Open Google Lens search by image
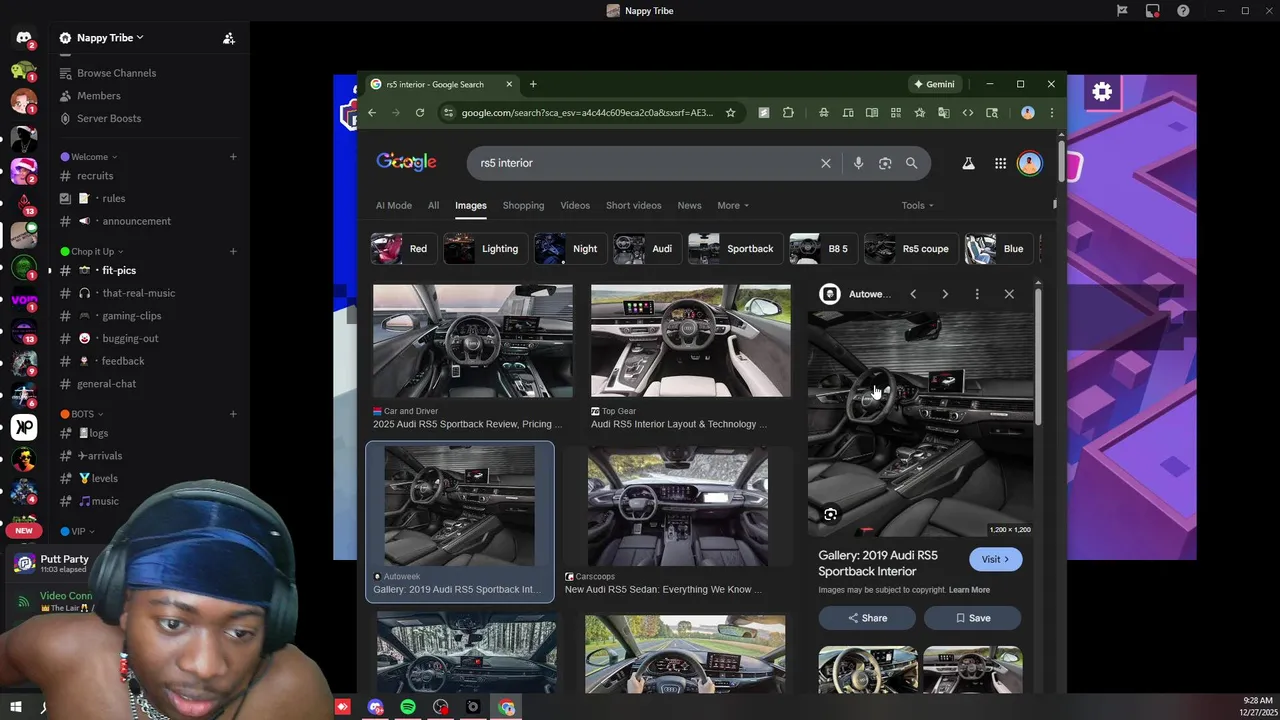 [885, 163]
